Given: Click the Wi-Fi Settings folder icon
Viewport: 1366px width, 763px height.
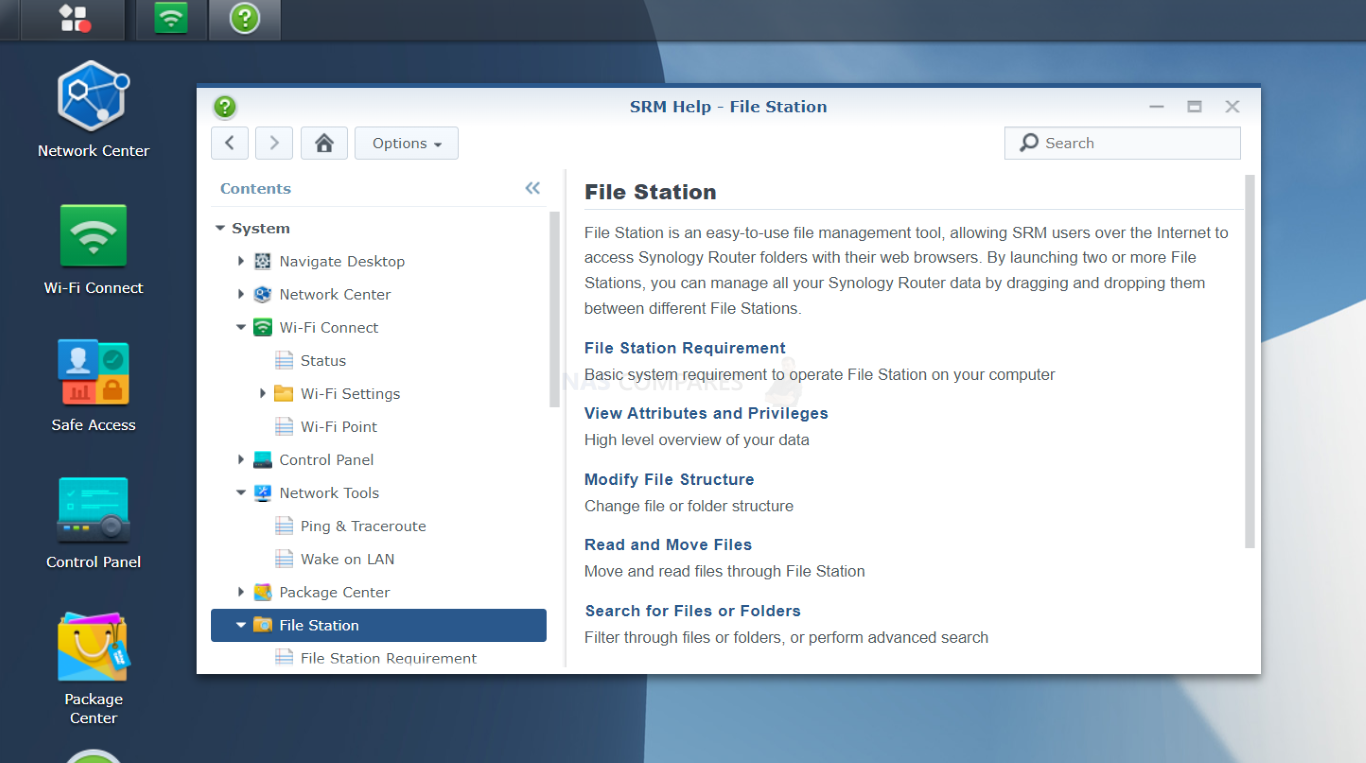Looking at the screenshot, I should pos(284,393).
